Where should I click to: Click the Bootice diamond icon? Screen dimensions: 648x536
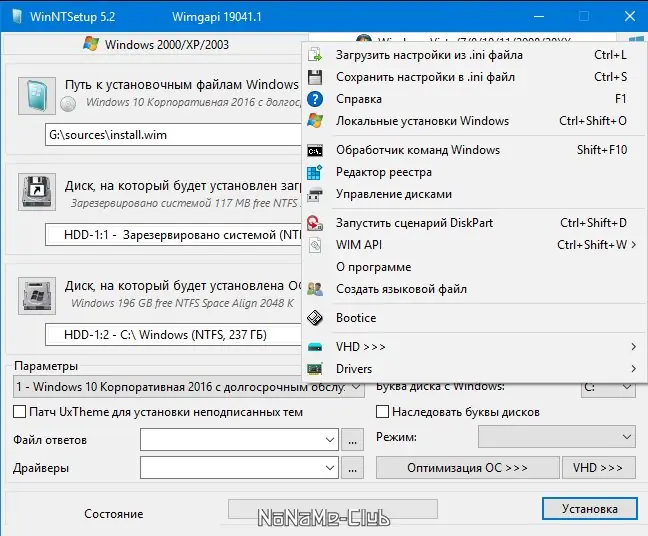coord(315,318)
